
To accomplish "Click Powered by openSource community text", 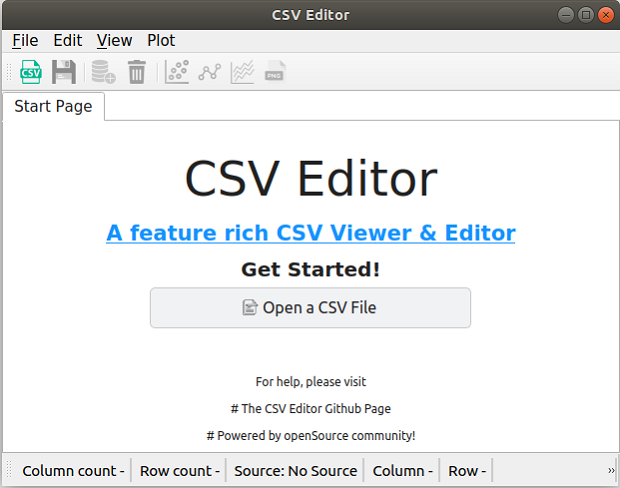I will coord(311,435).
